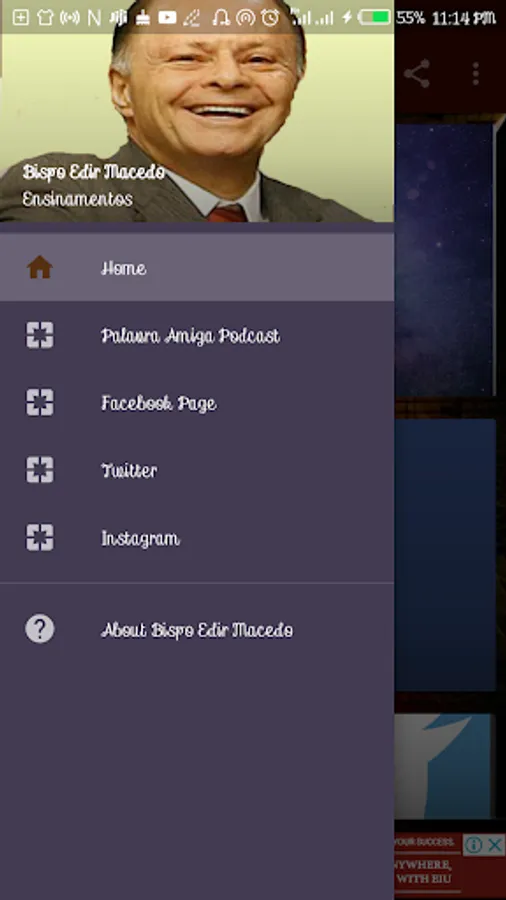Tap the starry night thumbnail behind drawer
The width and height of the screenshot is (506, 900).
(445, 259)
